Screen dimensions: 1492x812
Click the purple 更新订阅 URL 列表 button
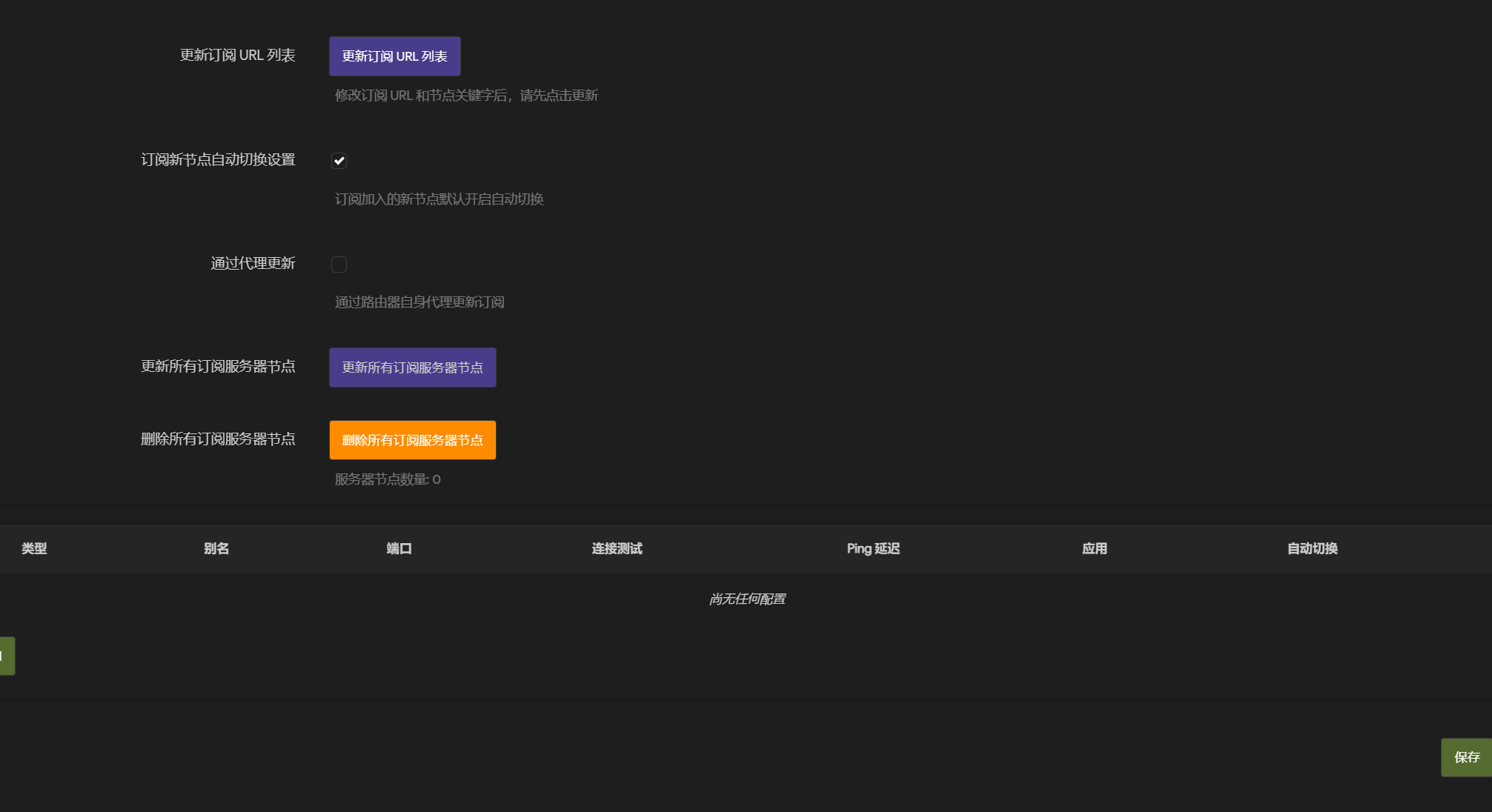tap(394, 56)
